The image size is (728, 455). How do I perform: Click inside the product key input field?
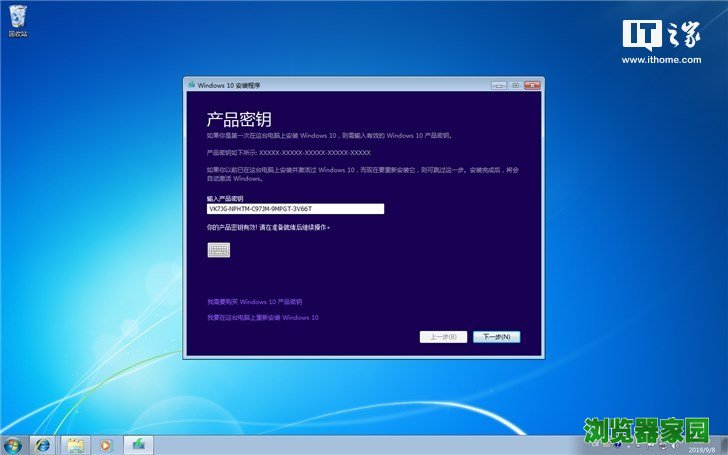point(295,209)
